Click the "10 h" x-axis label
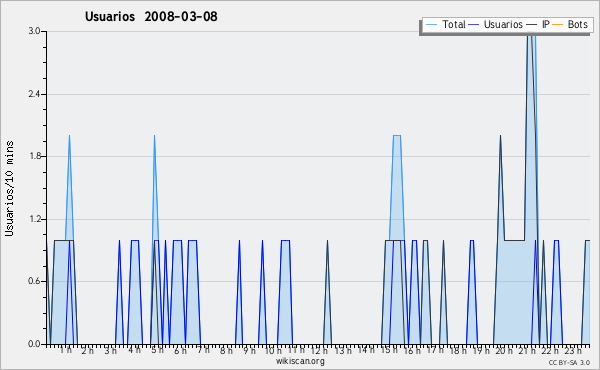This screenshot has height=370, width=600. coord(273,350)
